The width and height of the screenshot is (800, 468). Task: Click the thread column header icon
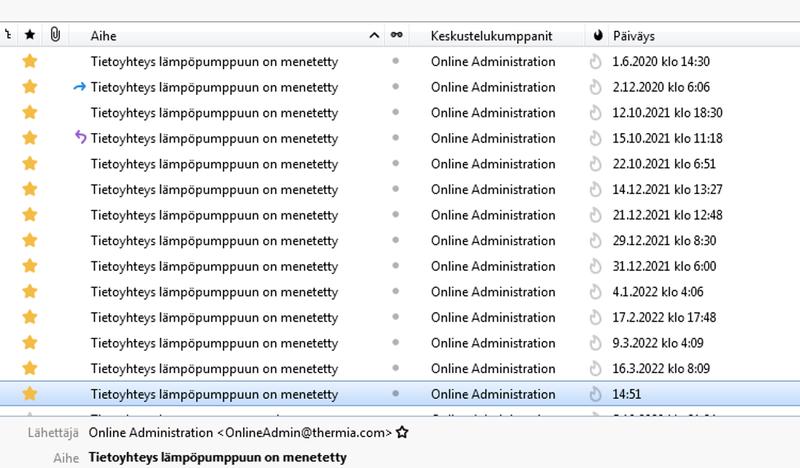tap(8, 35)
